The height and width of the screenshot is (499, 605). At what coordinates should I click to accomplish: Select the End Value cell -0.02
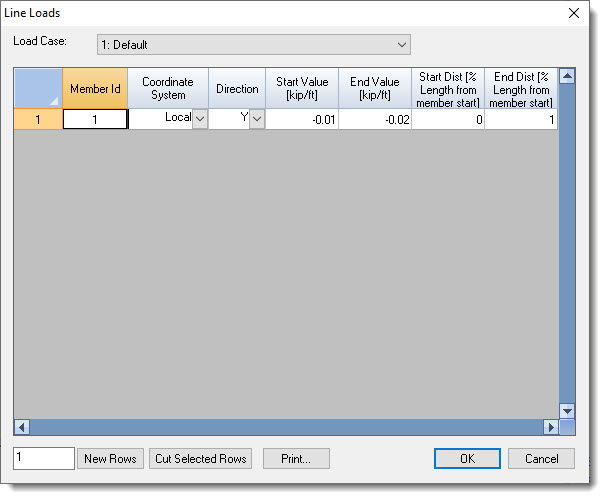coord(374,119)
